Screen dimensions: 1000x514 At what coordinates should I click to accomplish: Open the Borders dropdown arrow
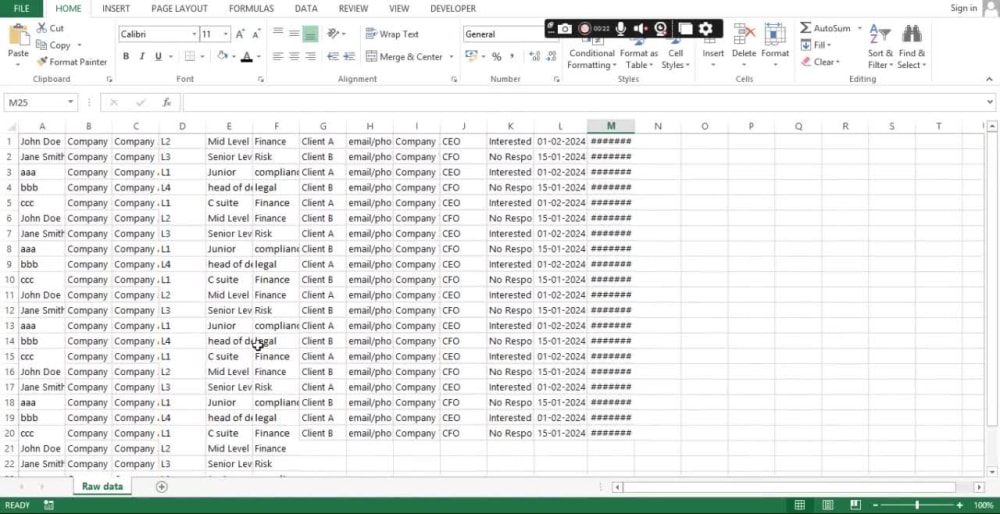point(202,56)
